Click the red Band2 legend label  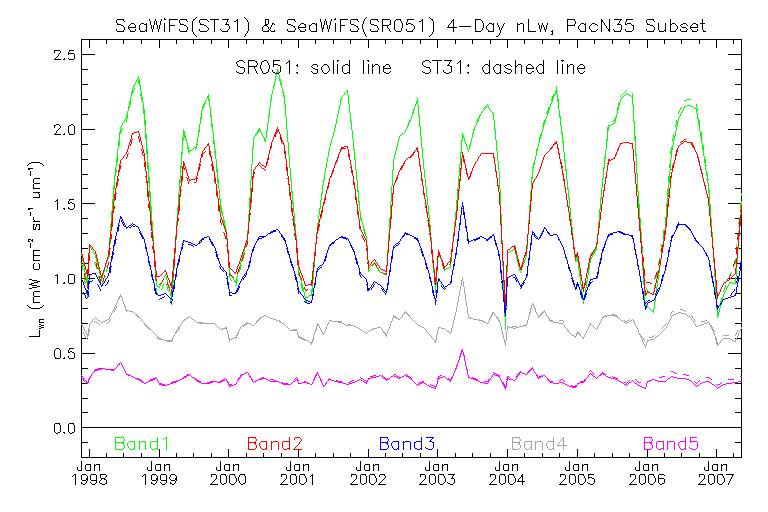274,444
